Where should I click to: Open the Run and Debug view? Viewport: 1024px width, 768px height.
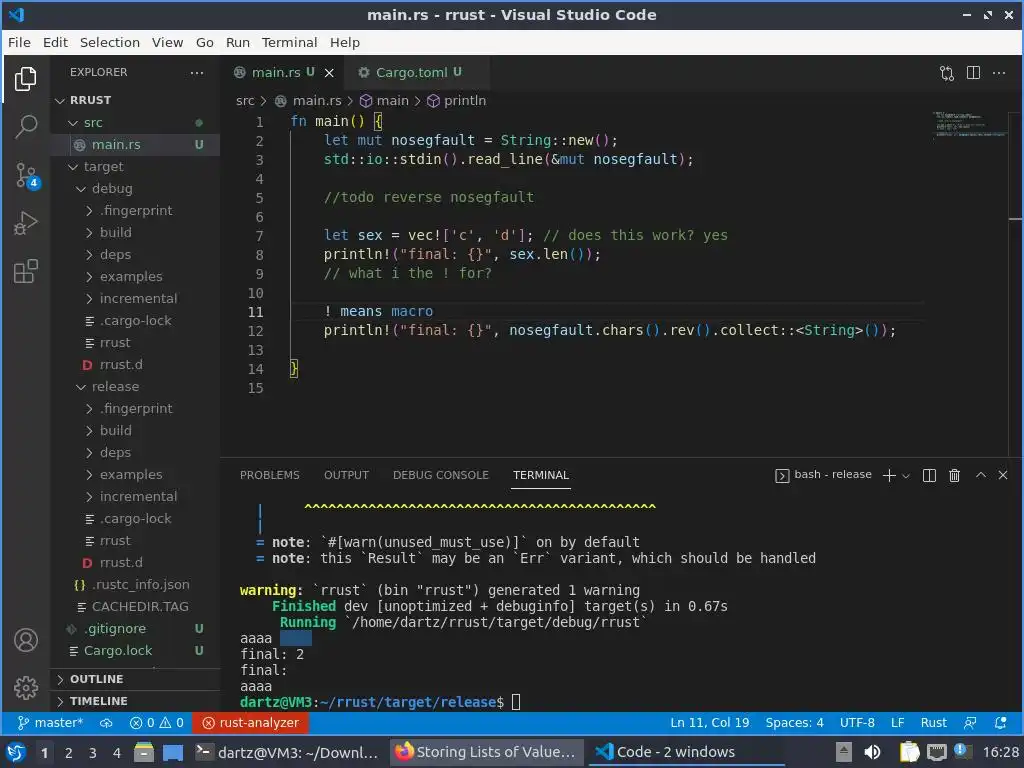pos(25,223)
